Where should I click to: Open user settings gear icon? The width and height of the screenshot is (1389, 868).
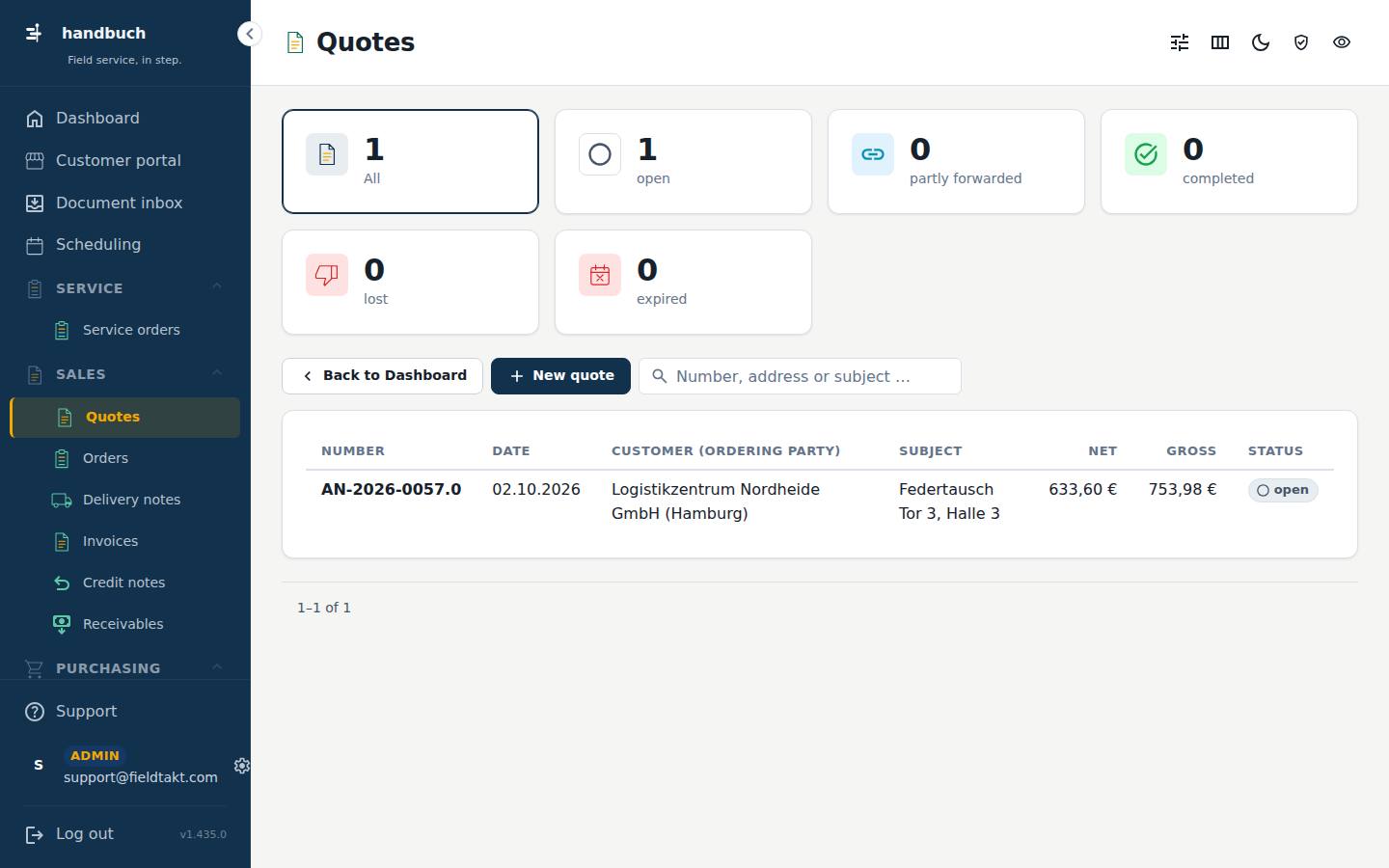tap(242, 765)
